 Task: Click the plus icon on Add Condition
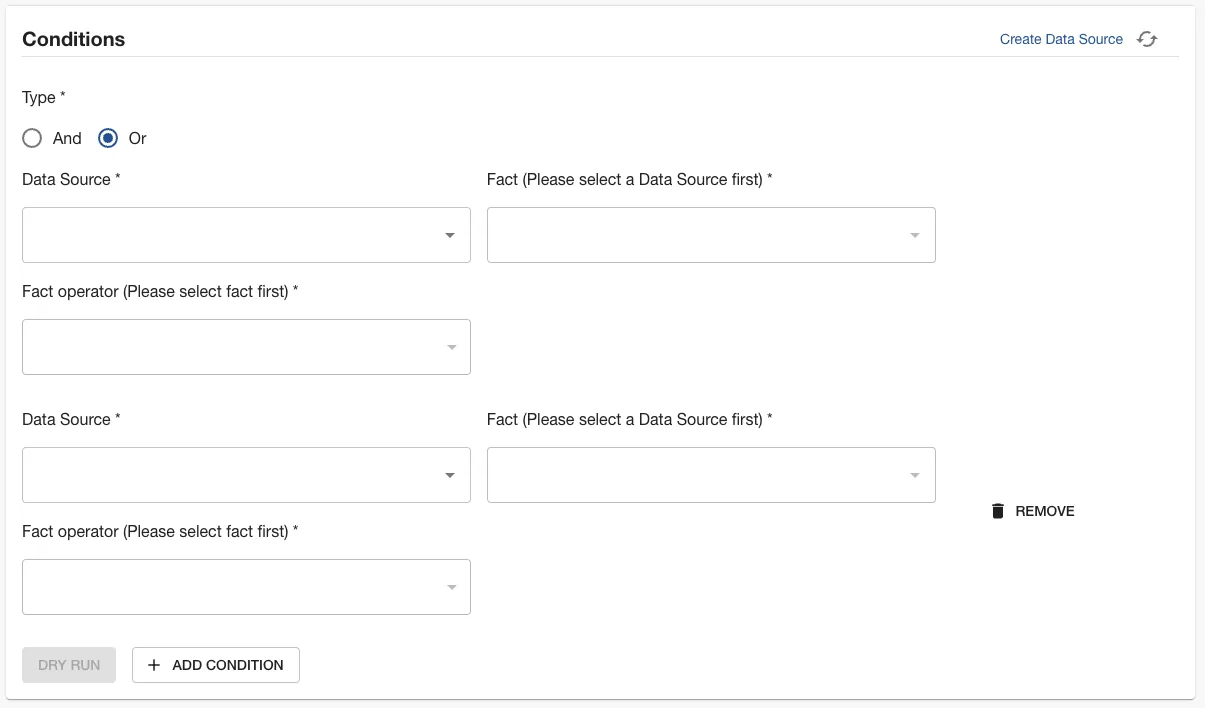pos(154,665)
